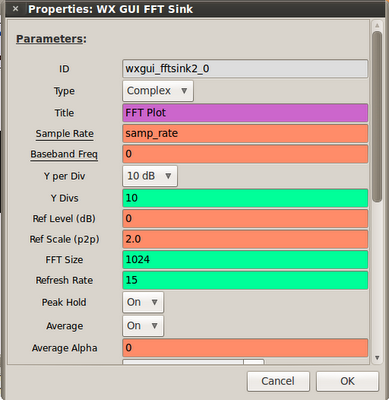The height and width of the screenshot is (400, 389).
Task: Click the scrollbar down arrow
Action: (377, 358)
